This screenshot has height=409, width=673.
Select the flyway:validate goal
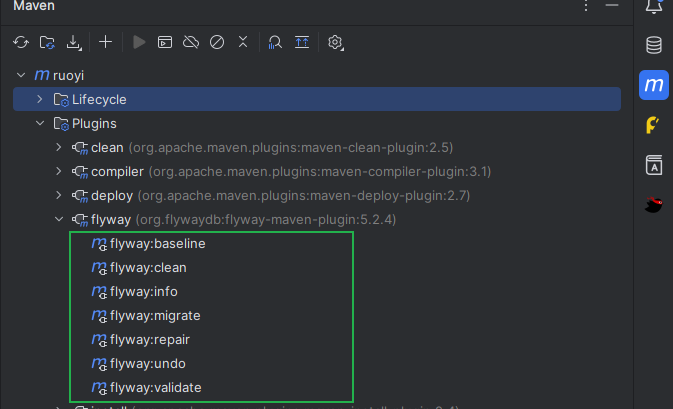[158, 388]
